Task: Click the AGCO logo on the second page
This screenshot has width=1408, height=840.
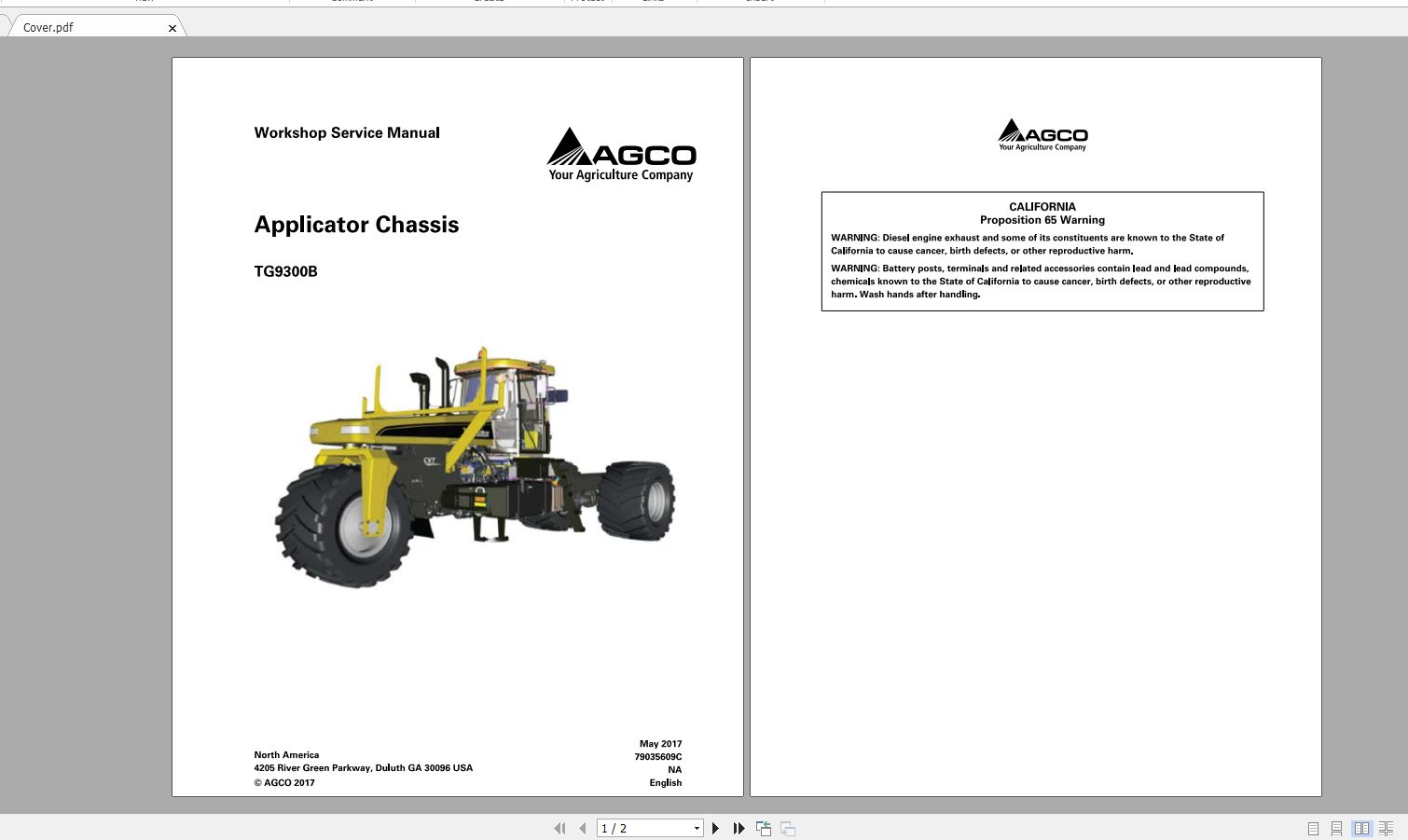Action: [x=1042, y=135]
